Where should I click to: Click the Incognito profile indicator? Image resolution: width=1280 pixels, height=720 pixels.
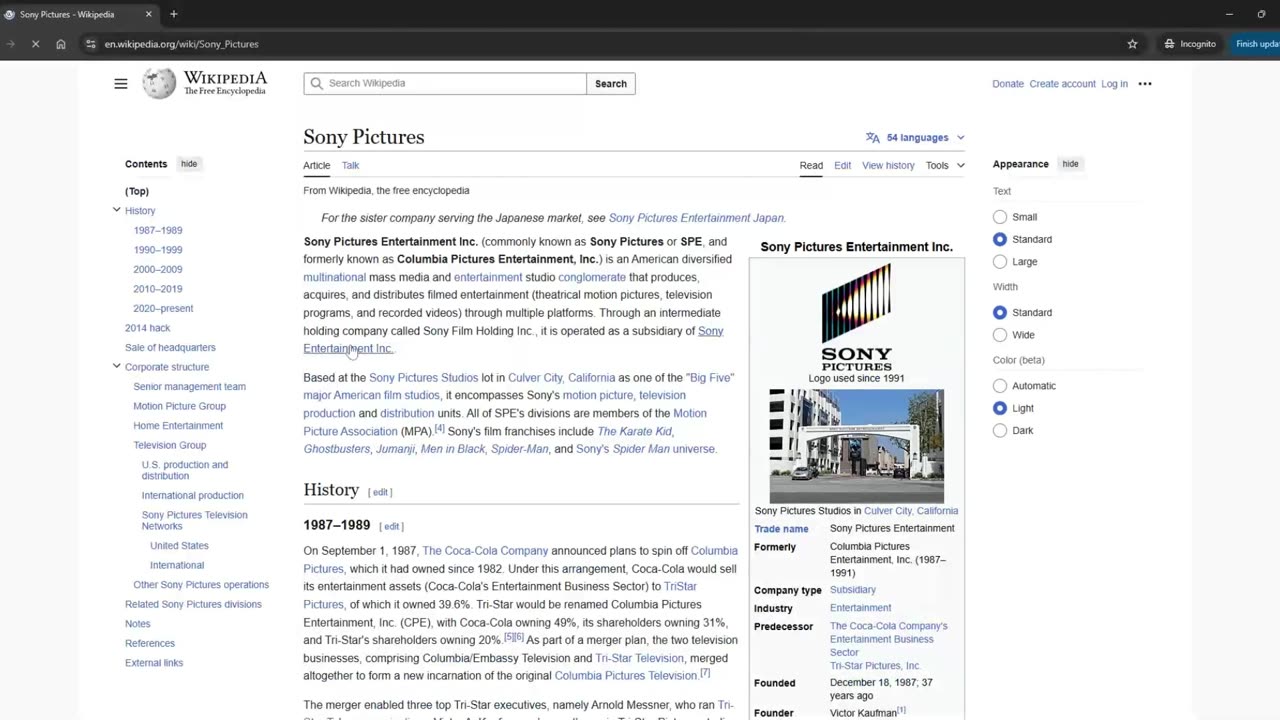click(1190, 44)
